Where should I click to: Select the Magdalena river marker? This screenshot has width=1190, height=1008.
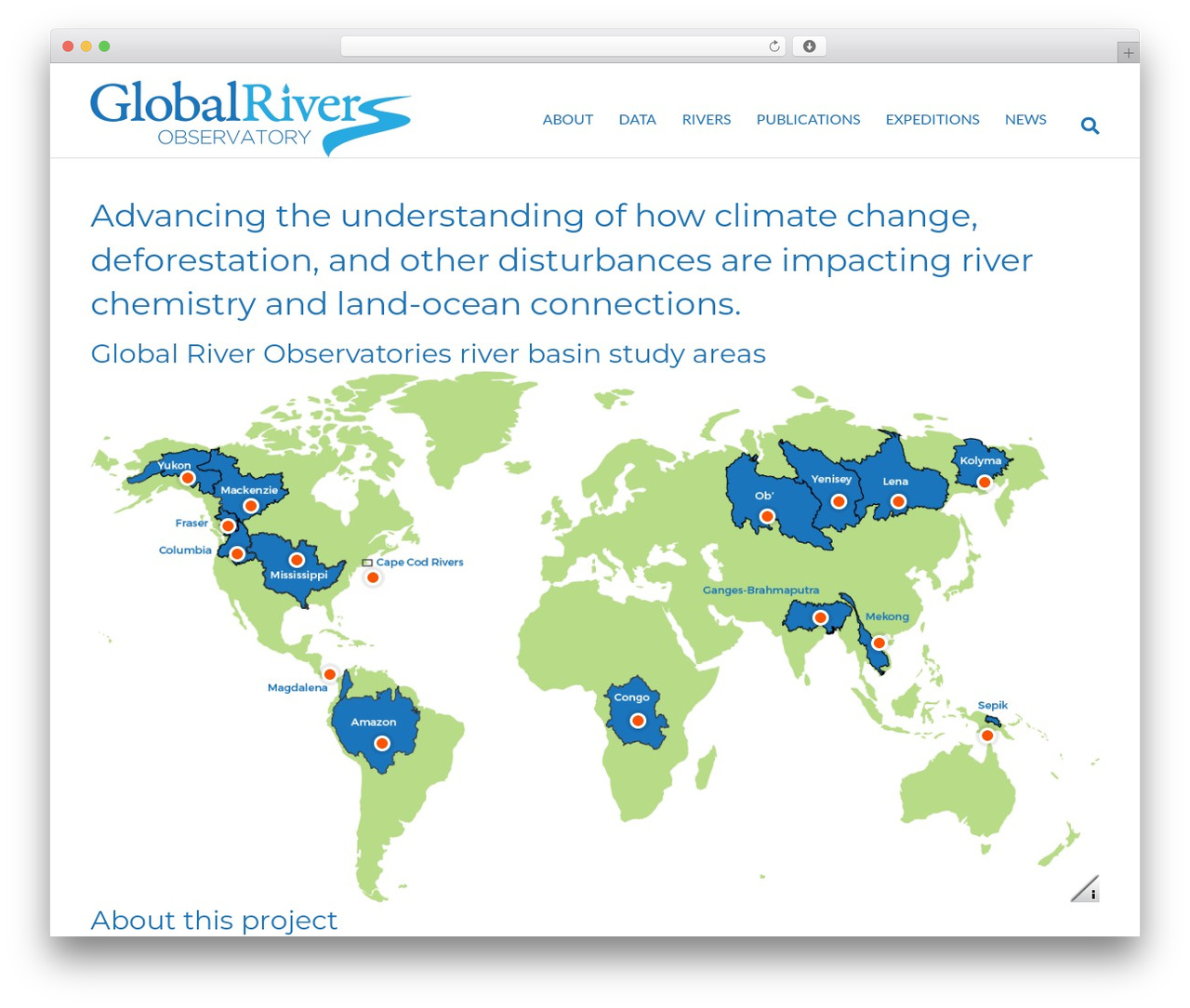click(329, 674)
